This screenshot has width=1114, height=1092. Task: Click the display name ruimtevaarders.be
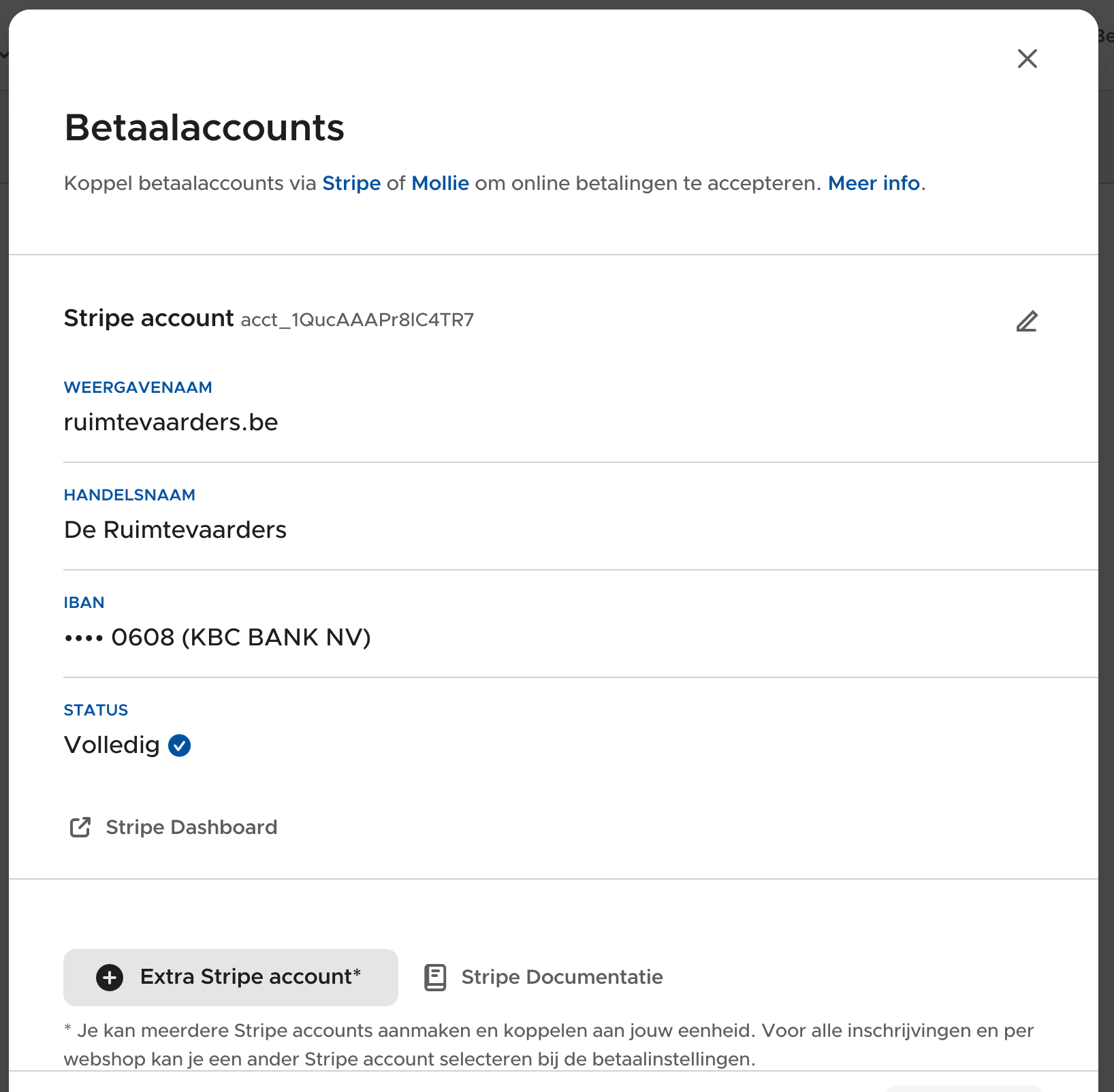coord(171,422)
